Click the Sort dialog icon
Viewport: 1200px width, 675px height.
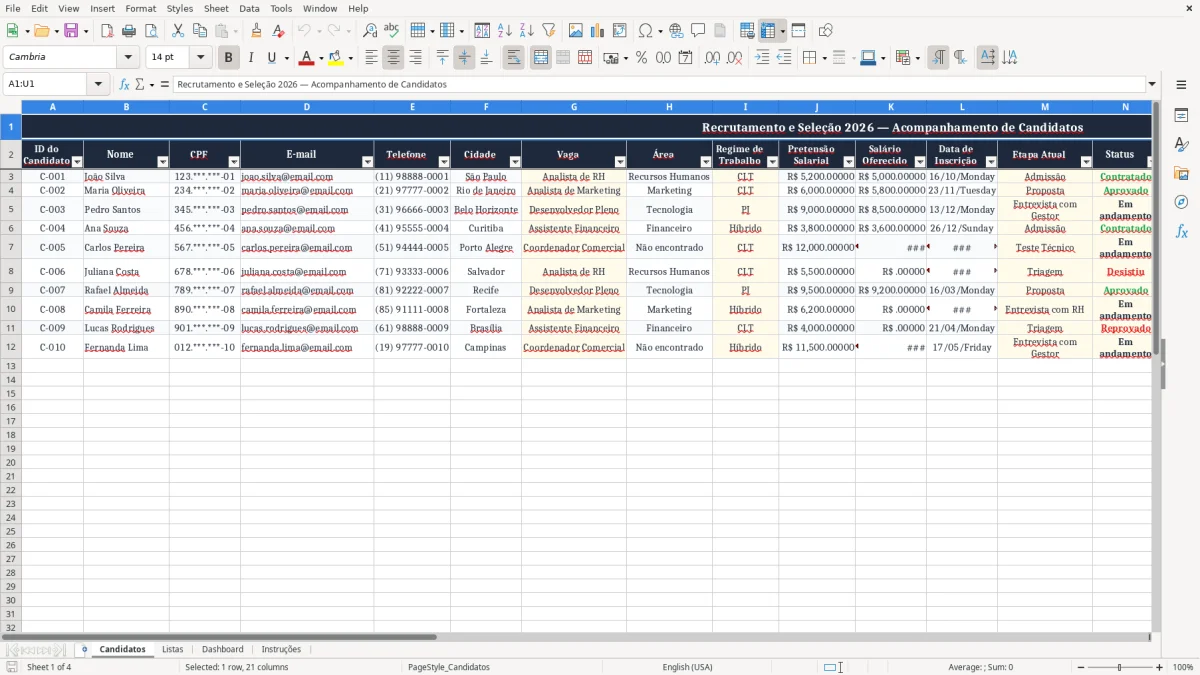pyautogui.click(x=482, y=31)
